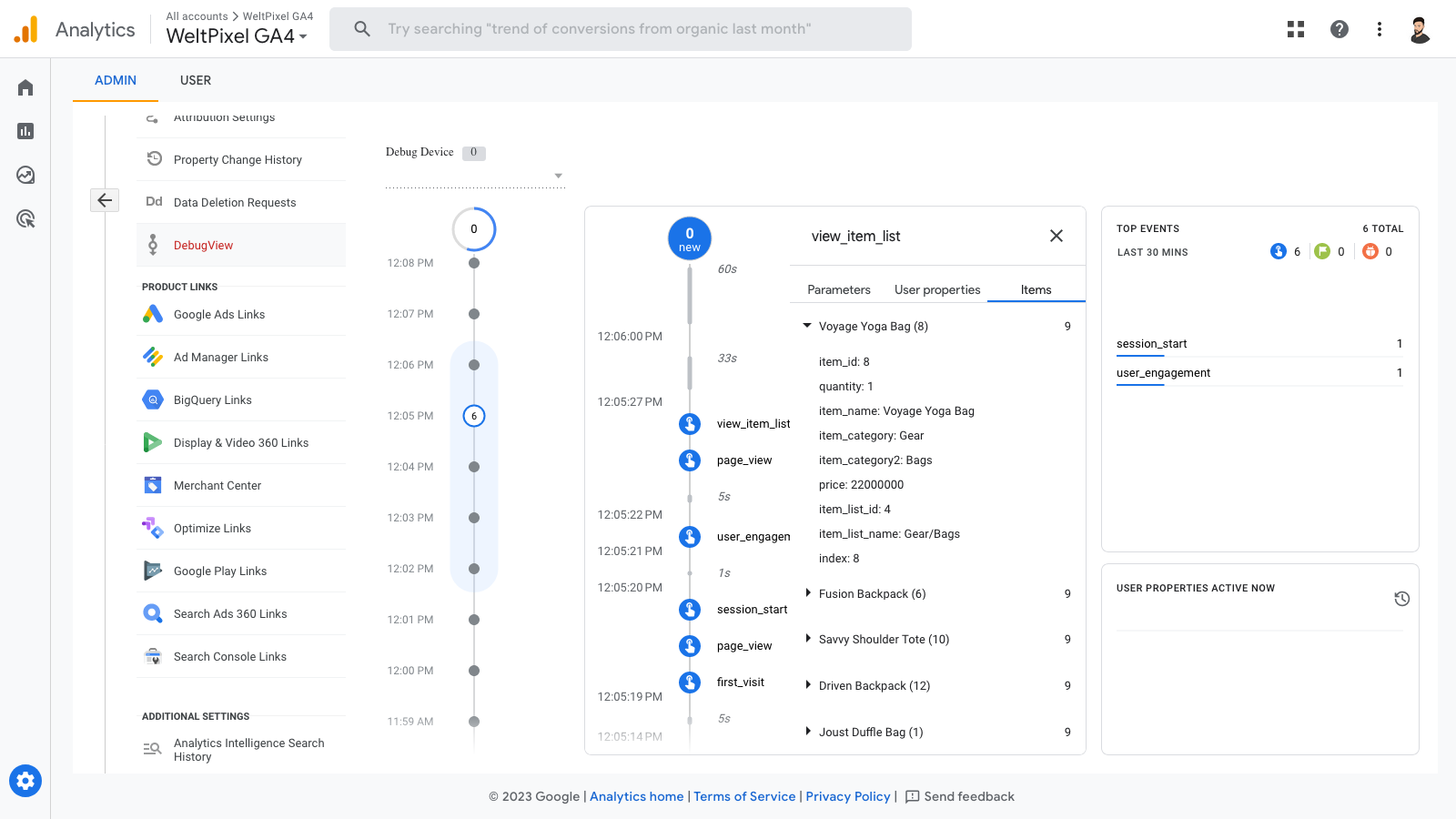Switch to the USER tab
The height and width of the screenshot is (819, 1456).
click(196, 80)
